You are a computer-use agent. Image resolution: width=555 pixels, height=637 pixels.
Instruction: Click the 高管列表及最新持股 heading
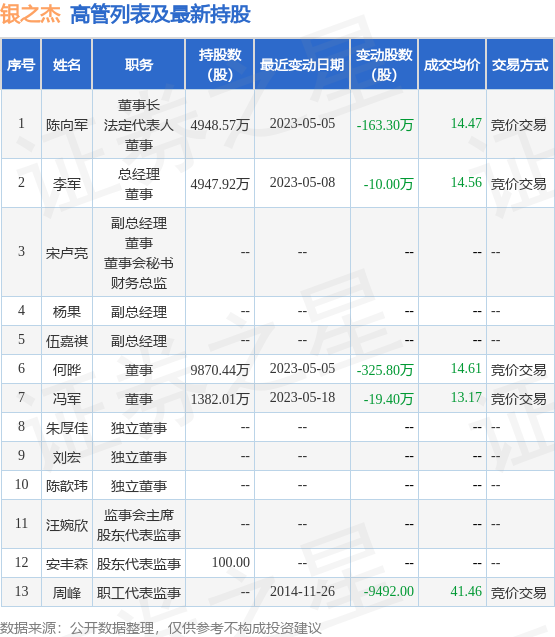[160, 15]
